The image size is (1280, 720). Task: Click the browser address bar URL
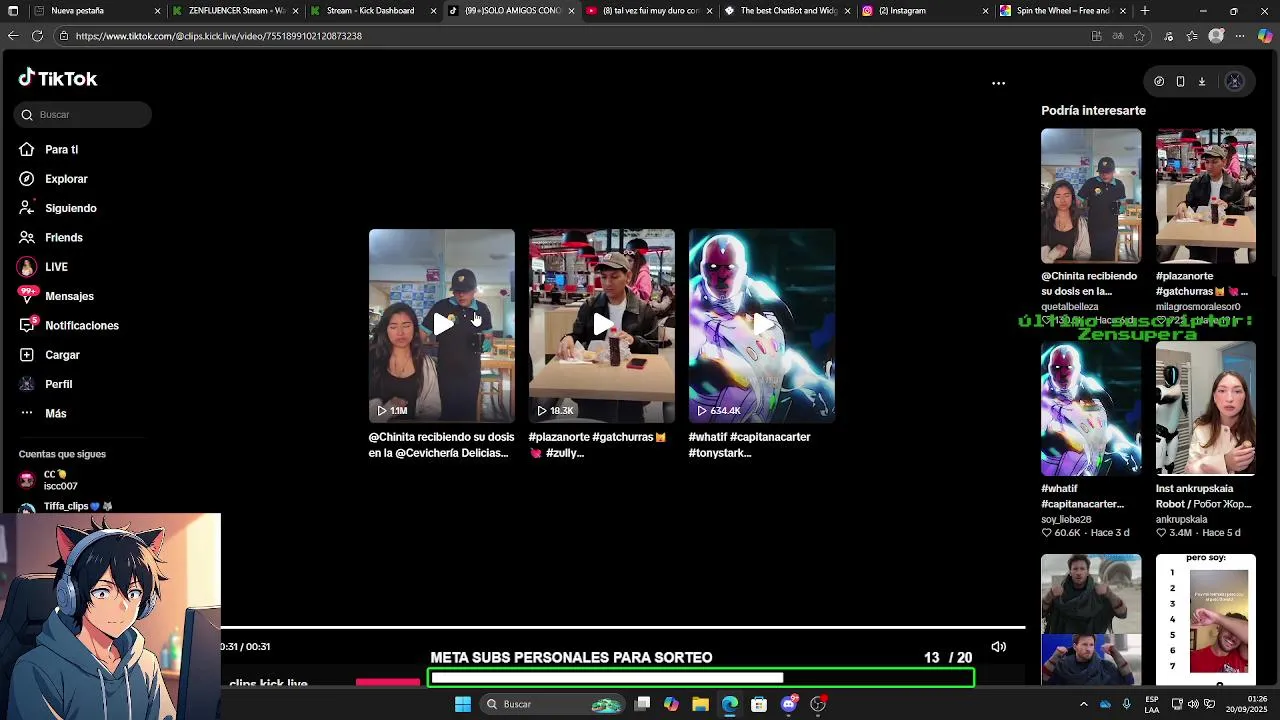(218, 36)
